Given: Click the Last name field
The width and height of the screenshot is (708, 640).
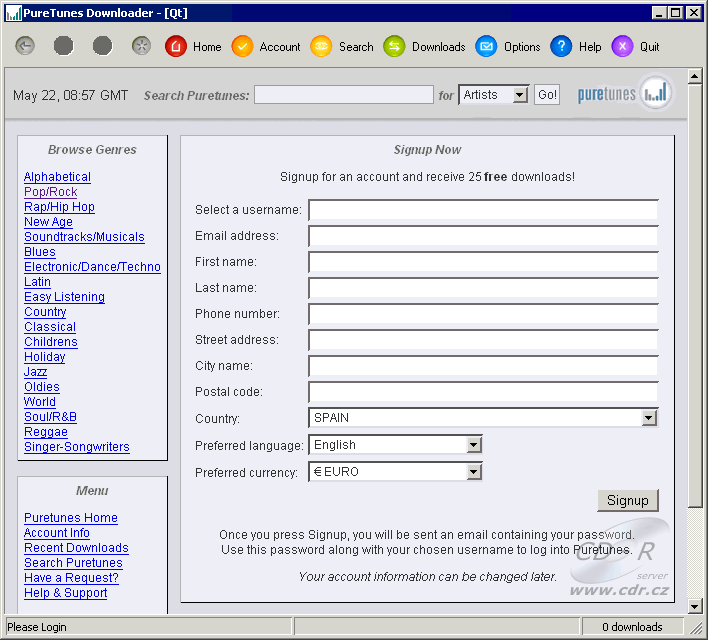Looking at the screenshot, I should (x=483, y=288).
